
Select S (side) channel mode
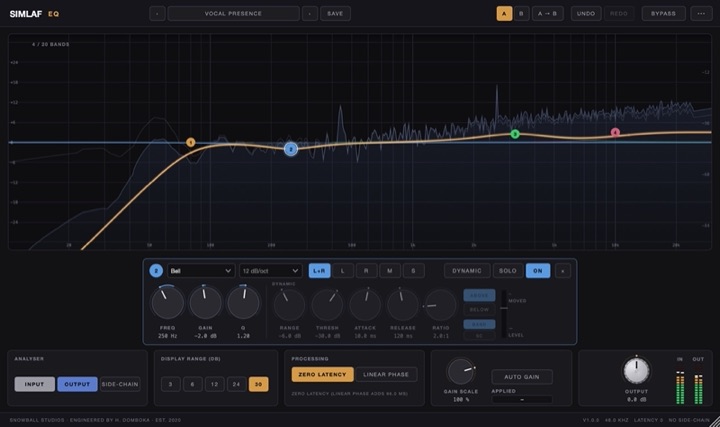click(413, 271)
